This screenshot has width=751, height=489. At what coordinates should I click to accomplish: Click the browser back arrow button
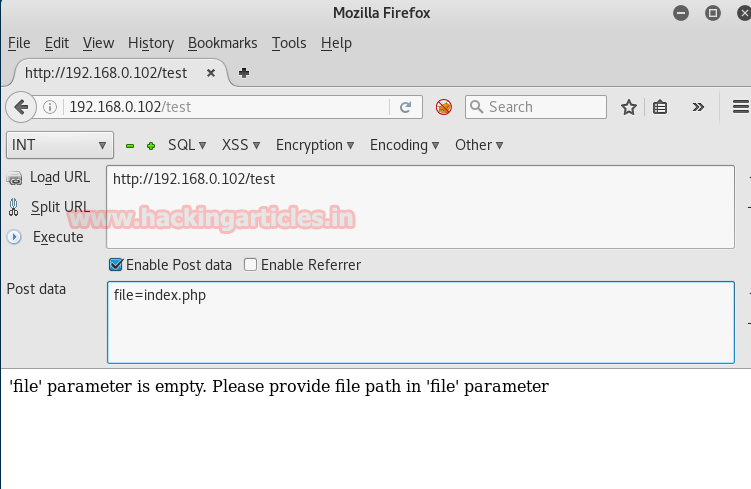21,107
